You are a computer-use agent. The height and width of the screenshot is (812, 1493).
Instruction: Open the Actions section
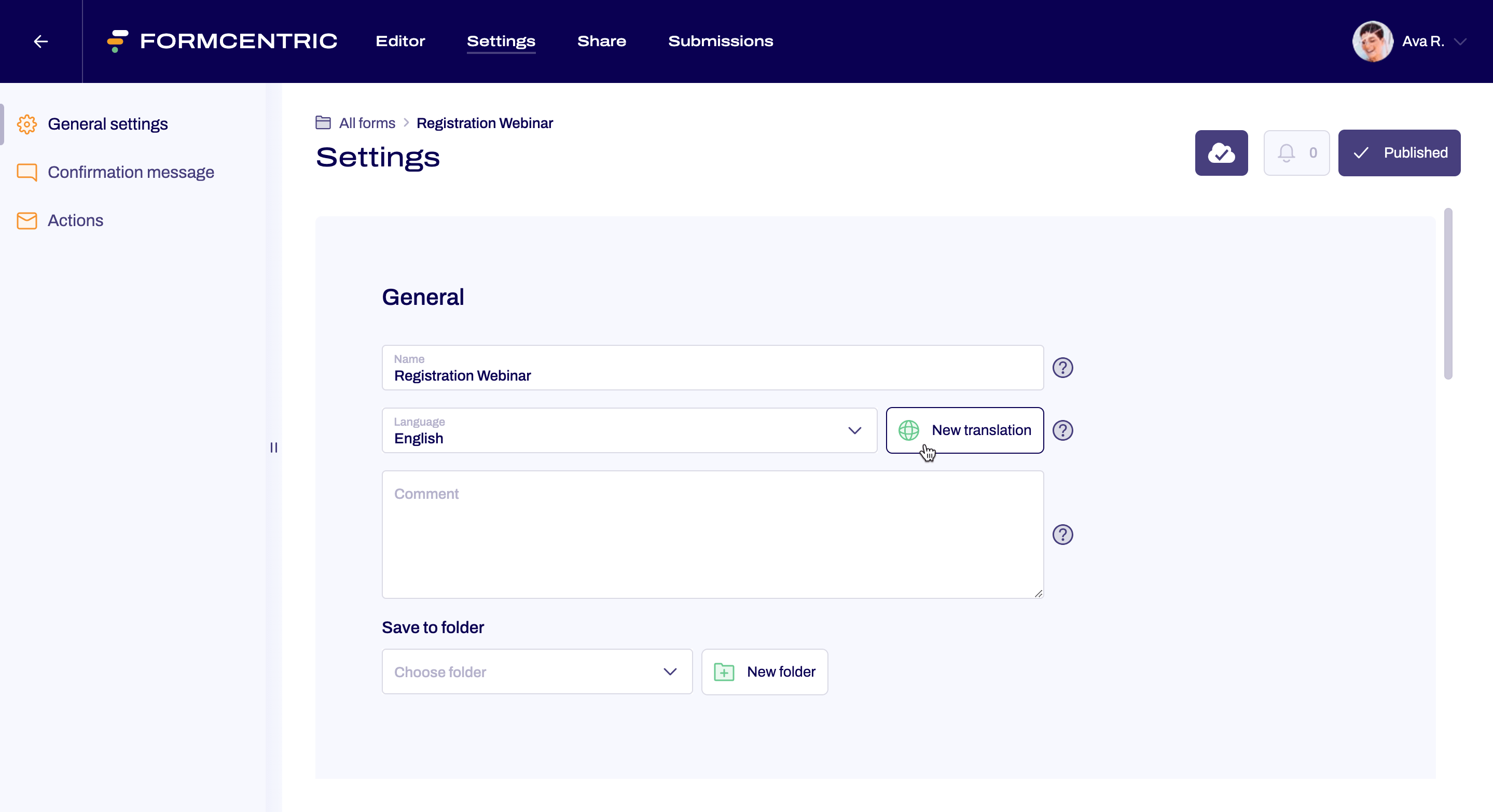pyautogui.click(x=75, y=220)
